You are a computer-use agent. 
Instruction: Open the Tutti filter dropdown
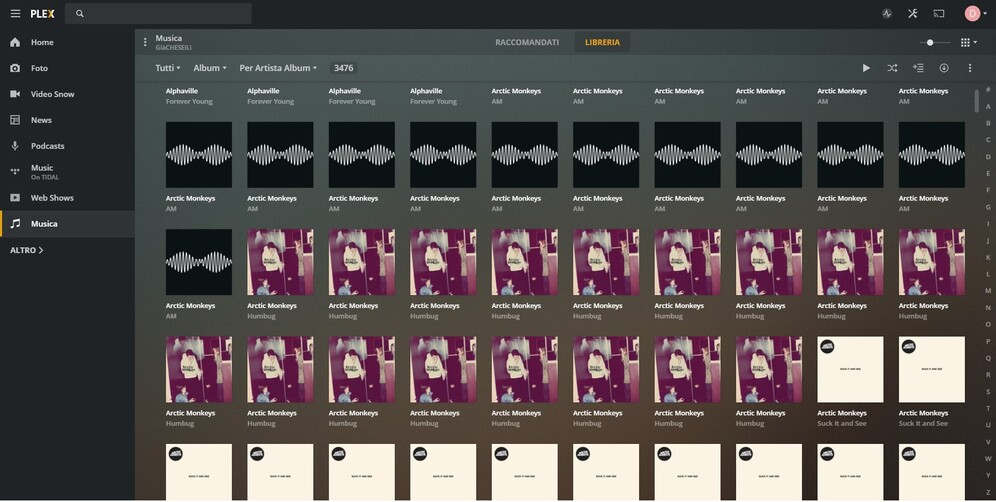(x=168, y=68)
